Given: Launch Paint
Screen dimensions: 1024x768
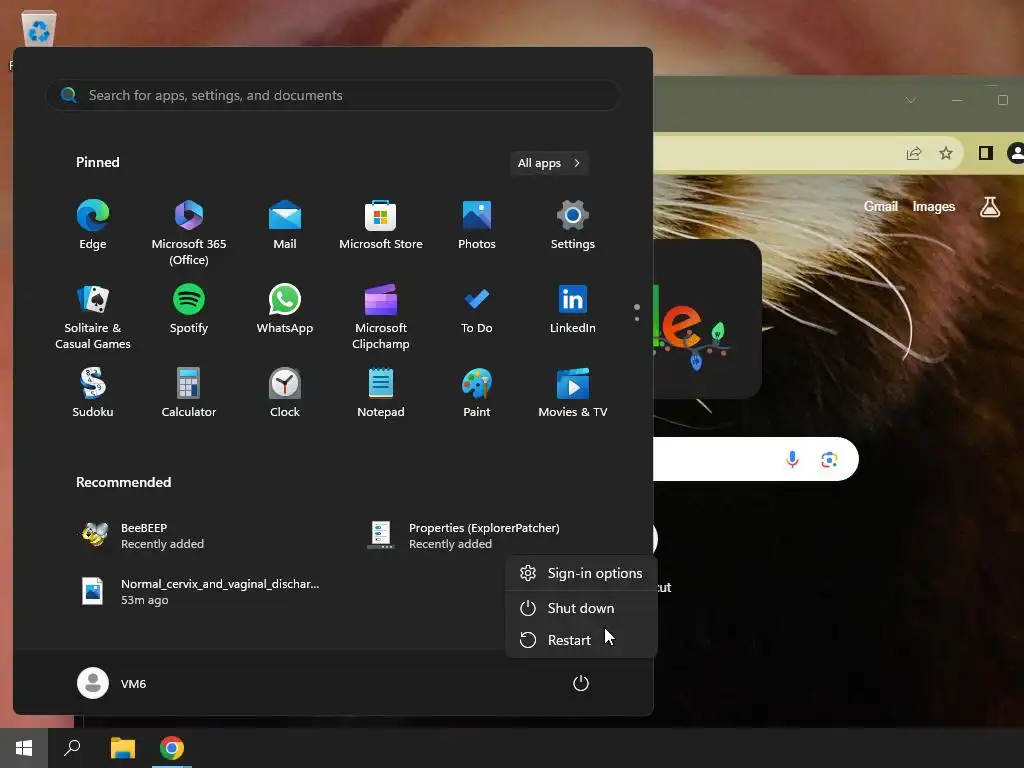Looking at the screenshot, I should [477, 392].
